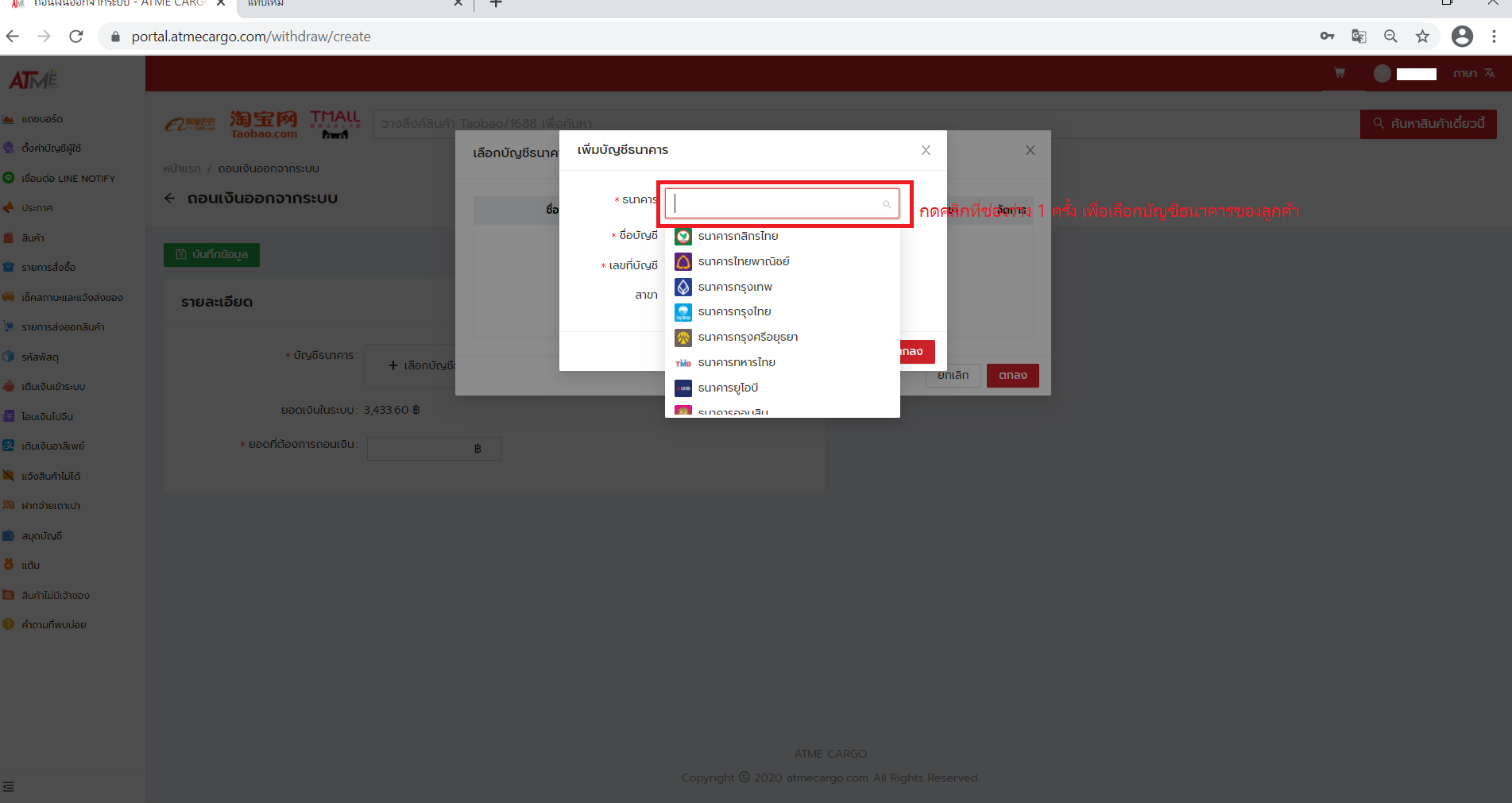Select ธนาคารทหารไทย TMB option
The width and height of the screenshot is (1512, 803).
point(736,363)
